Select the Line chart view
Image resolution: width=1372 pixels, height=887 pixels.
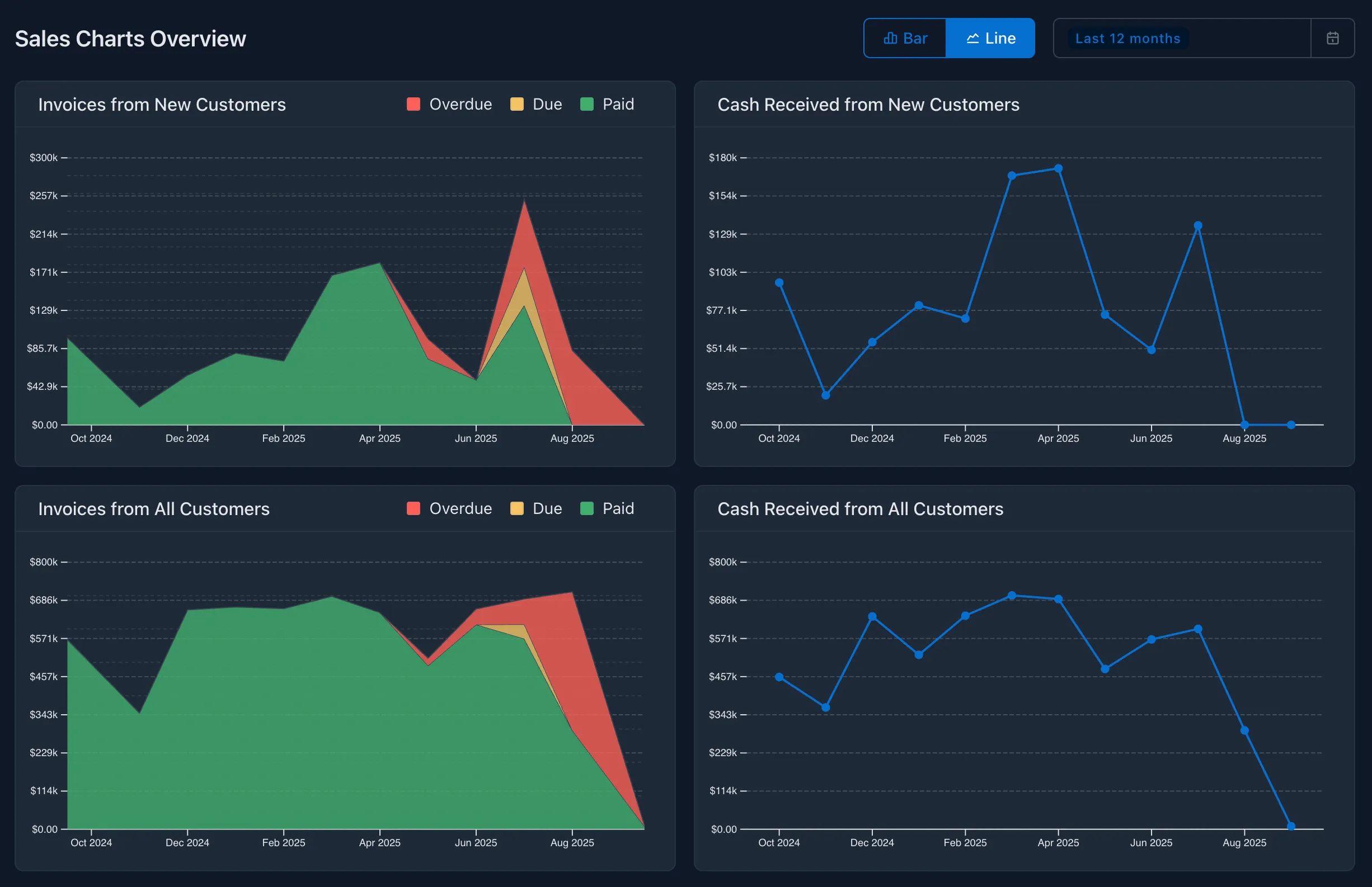(990, 38)
